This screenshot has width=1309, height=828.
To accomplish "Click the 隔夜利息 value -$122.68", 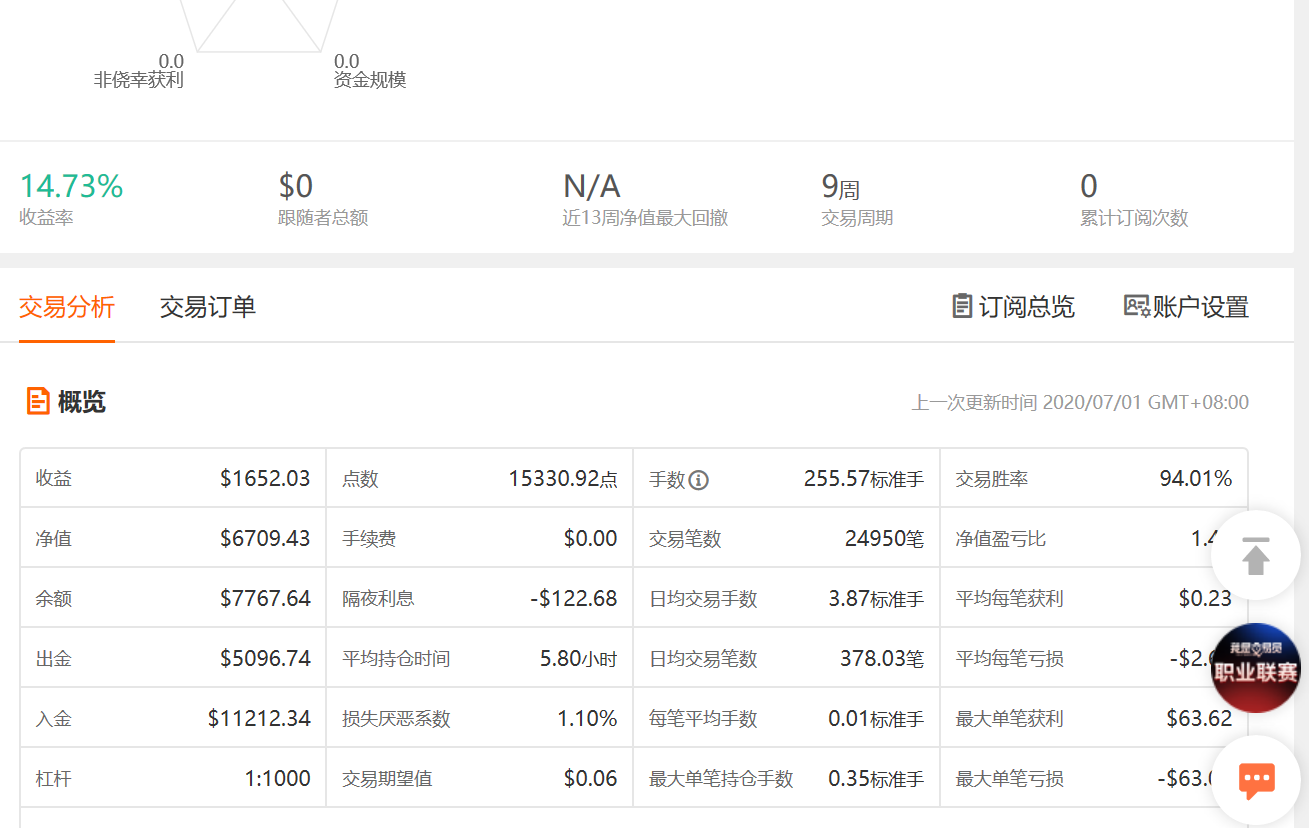I will tap(574, 599).
